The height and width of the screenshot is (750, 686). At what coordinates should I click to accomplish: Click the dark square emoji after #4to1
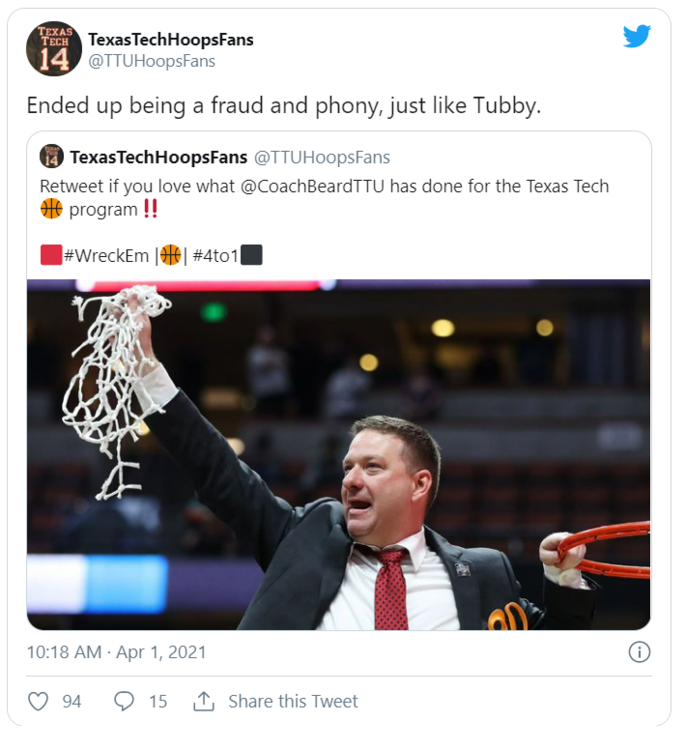(x=252, y=255)
